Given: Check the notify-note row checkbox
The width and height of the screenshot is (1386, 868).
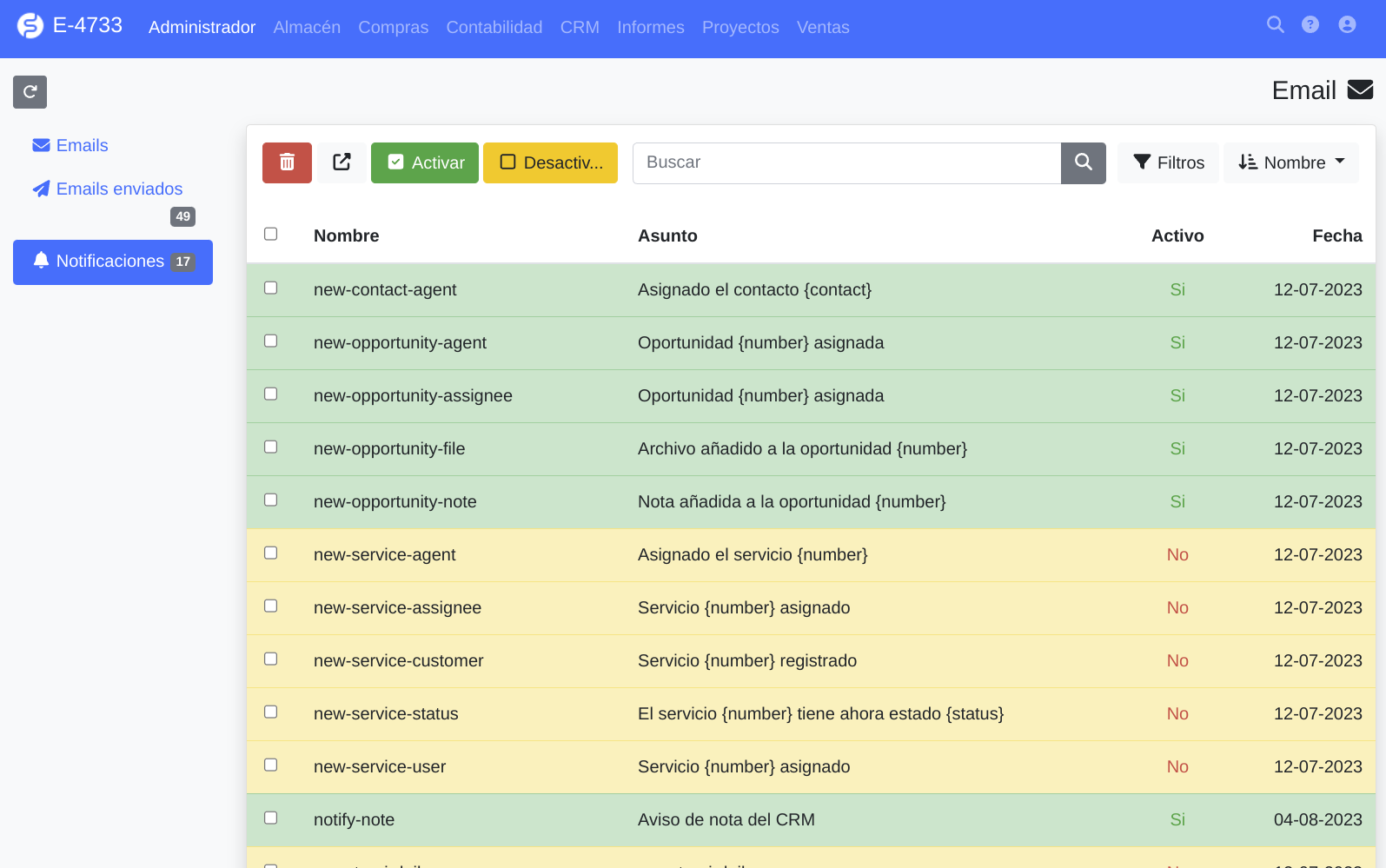Looking at the screenshot, I should click(x=271, y=818).
